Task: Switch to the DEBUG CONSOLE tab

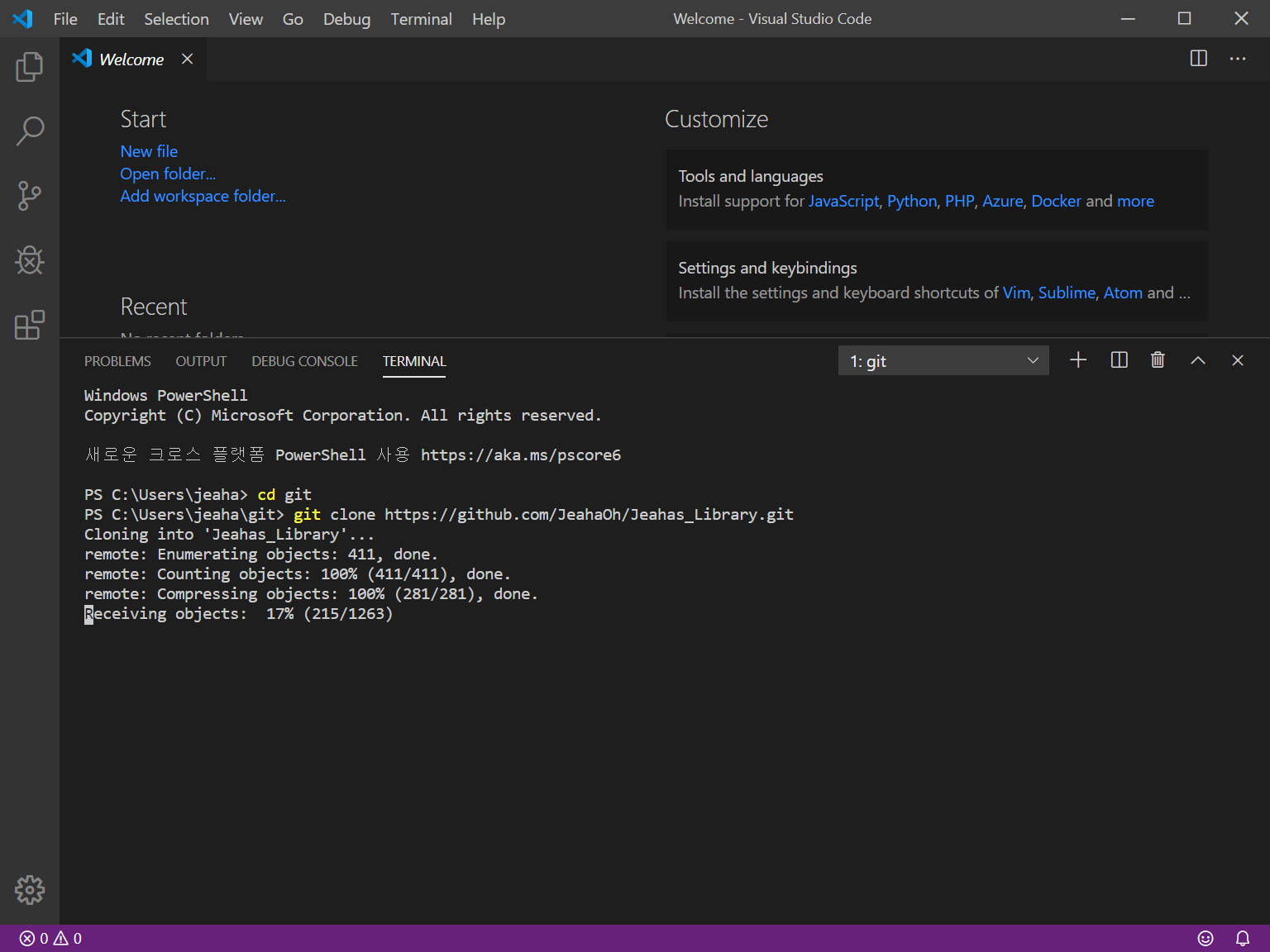Action: point(304,361)
